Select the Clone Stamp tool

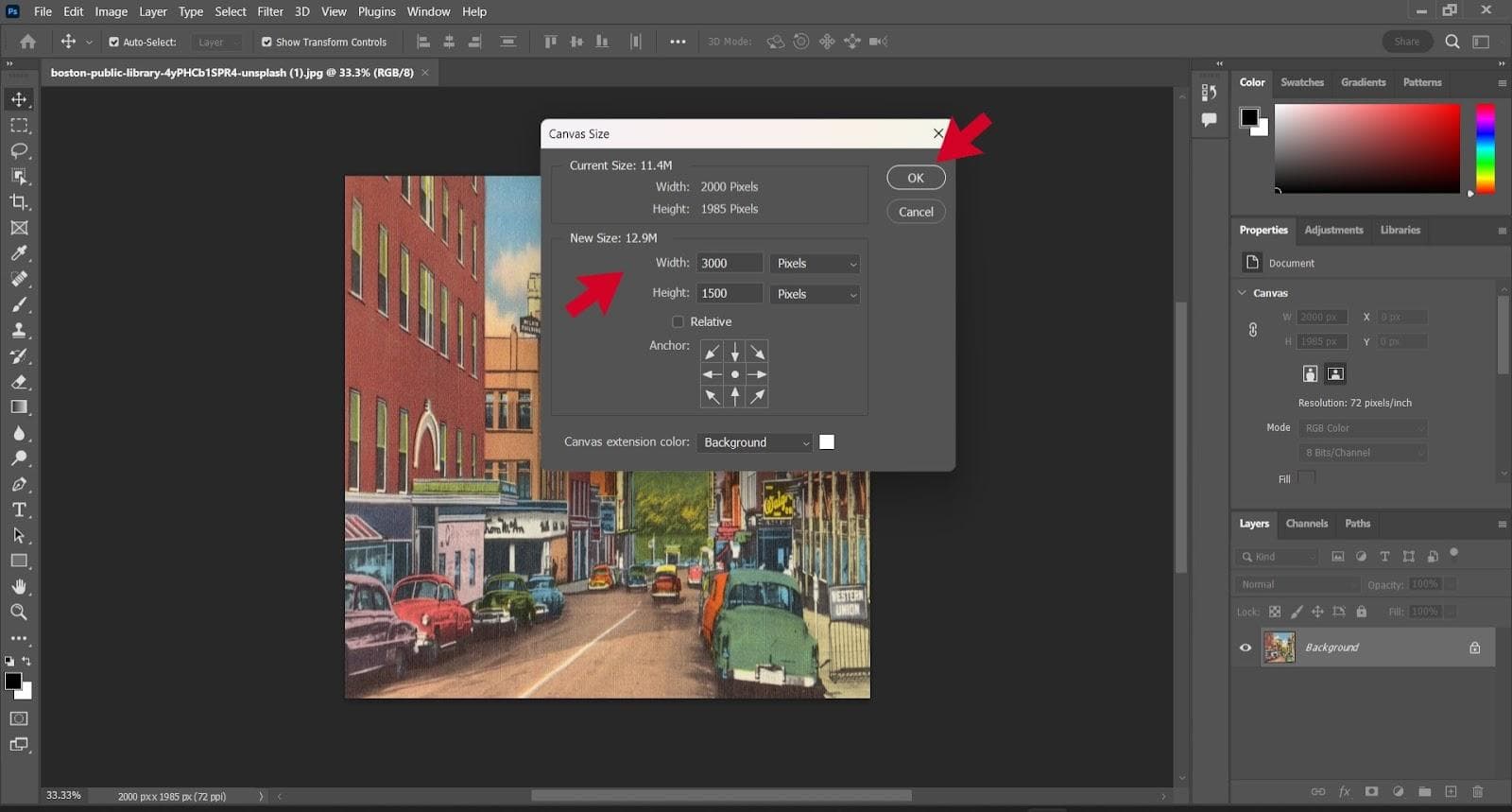[19, 330]
